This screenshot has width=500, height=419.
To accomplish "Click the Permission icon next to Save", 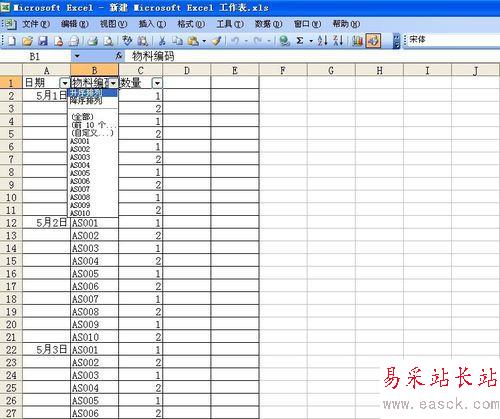I will click(x=59, y=41).
